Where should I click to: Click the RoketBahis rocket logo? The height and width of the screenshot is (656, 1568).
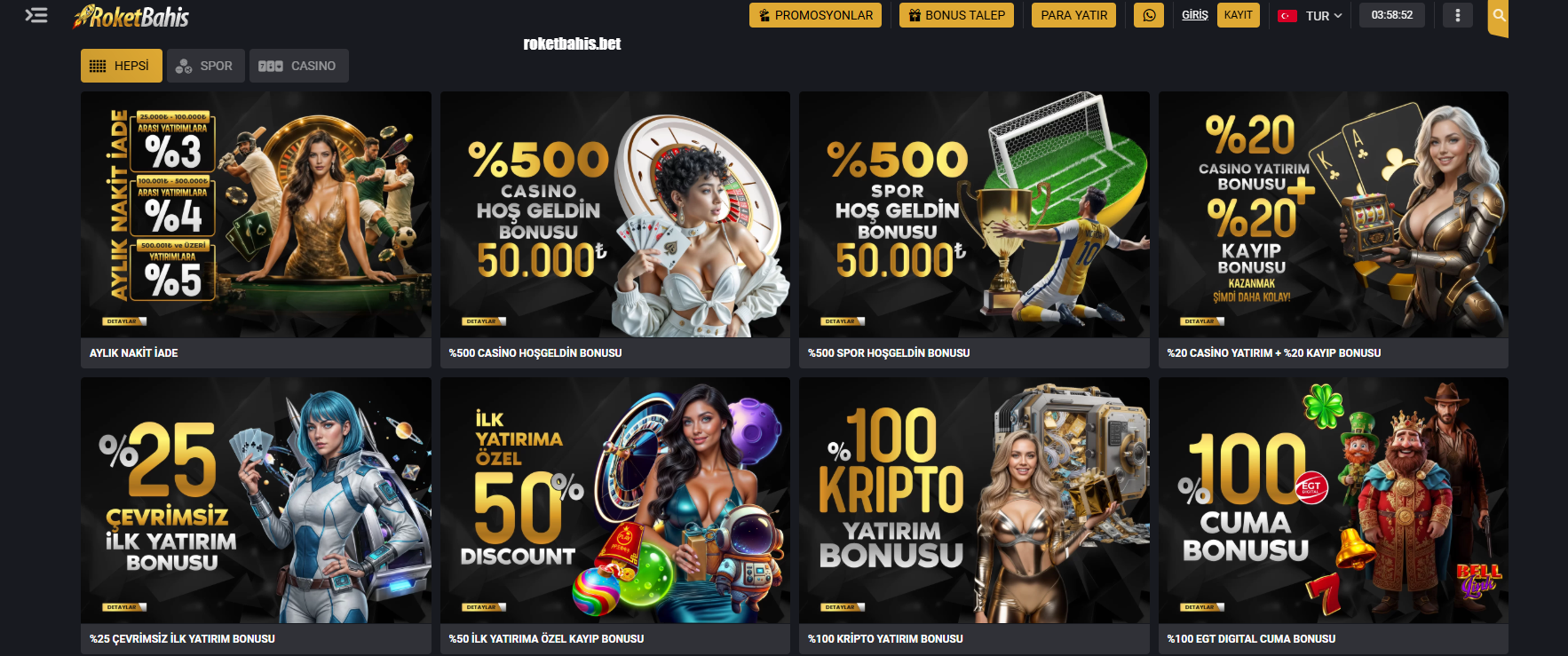131,17
